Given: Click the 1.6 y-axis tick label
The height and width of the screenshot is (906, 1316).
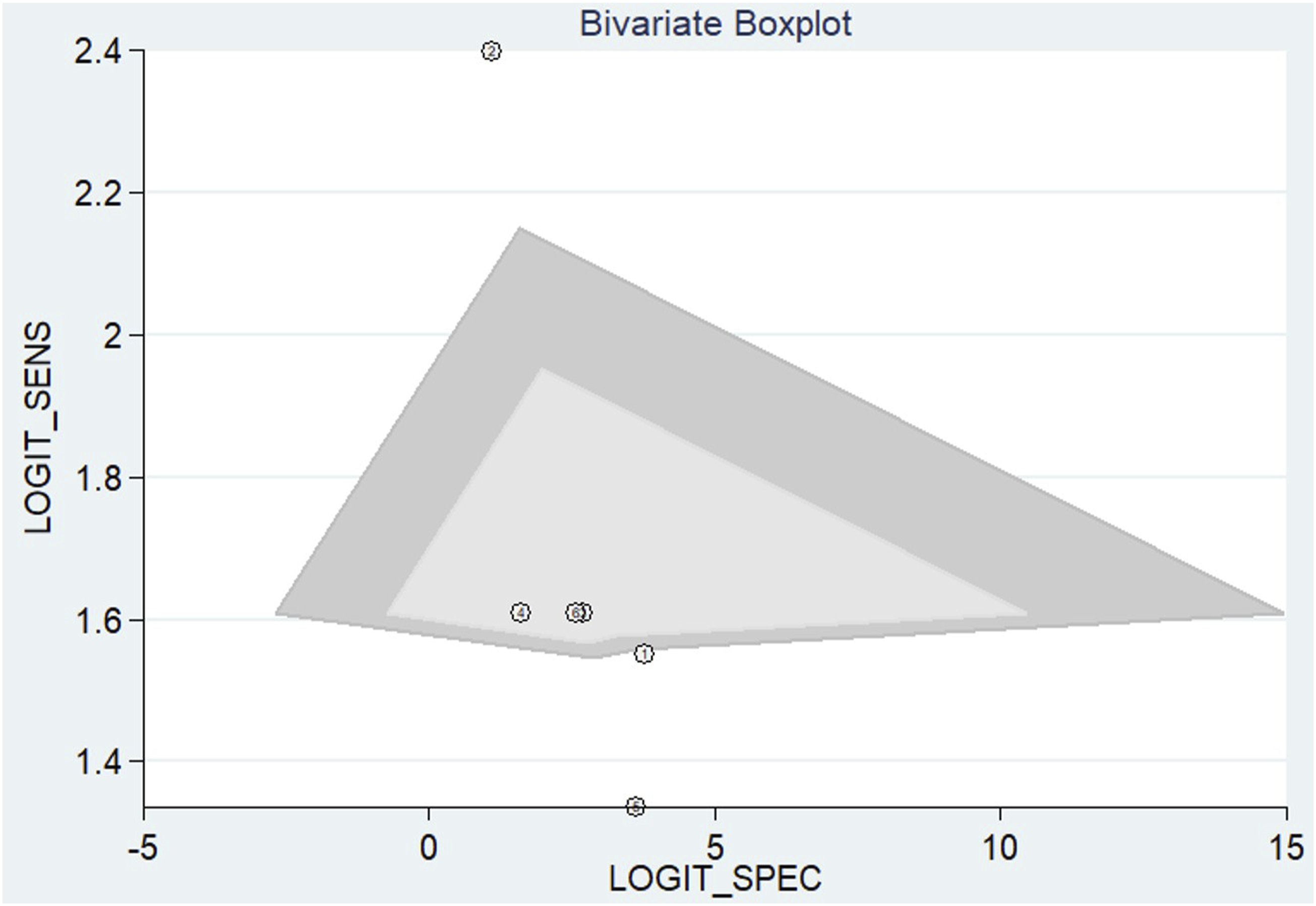Looking at the screenshot, I should pyautogui.click(x=98, y=622).
